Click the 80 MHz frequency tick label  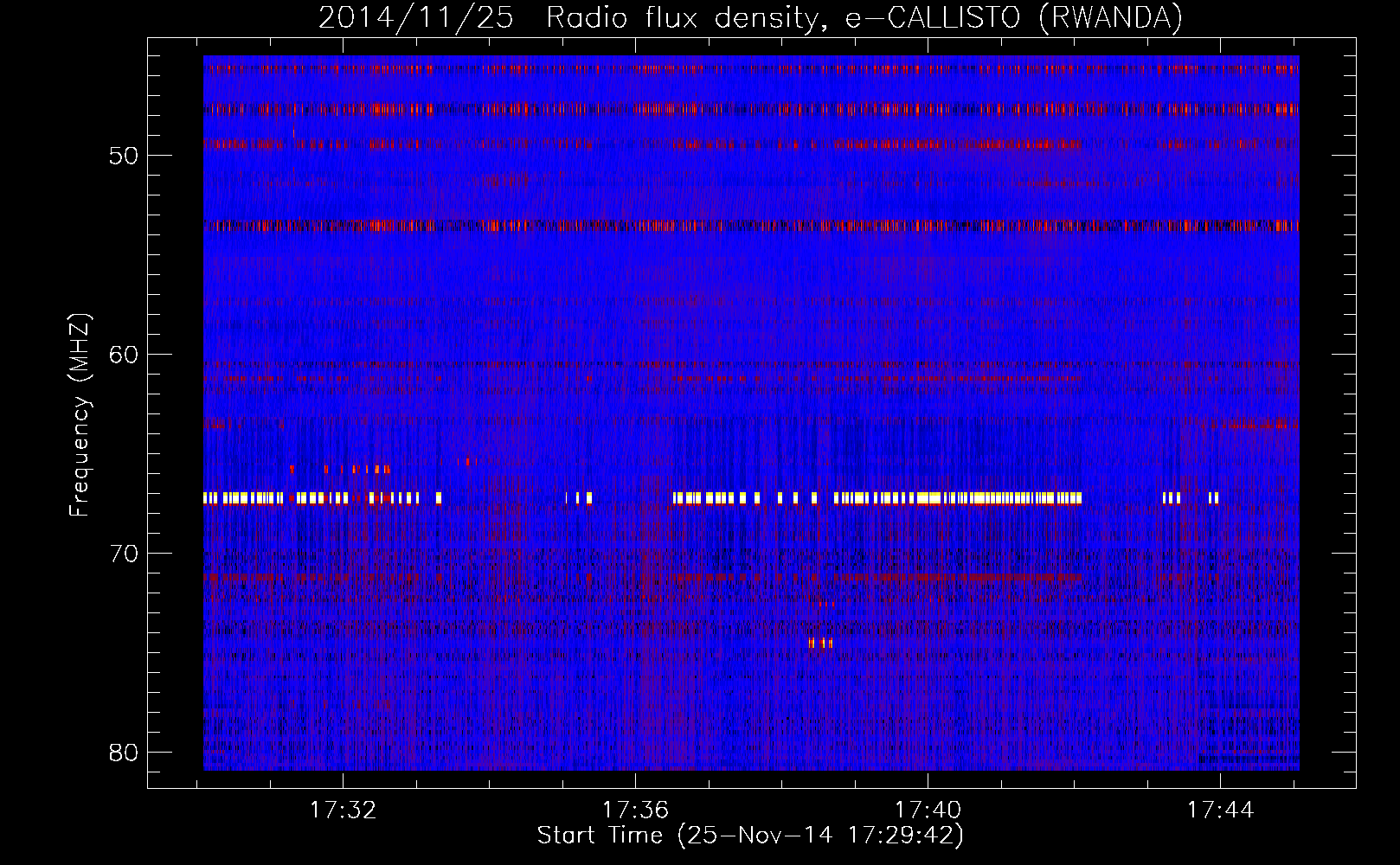tap(125, 753)
